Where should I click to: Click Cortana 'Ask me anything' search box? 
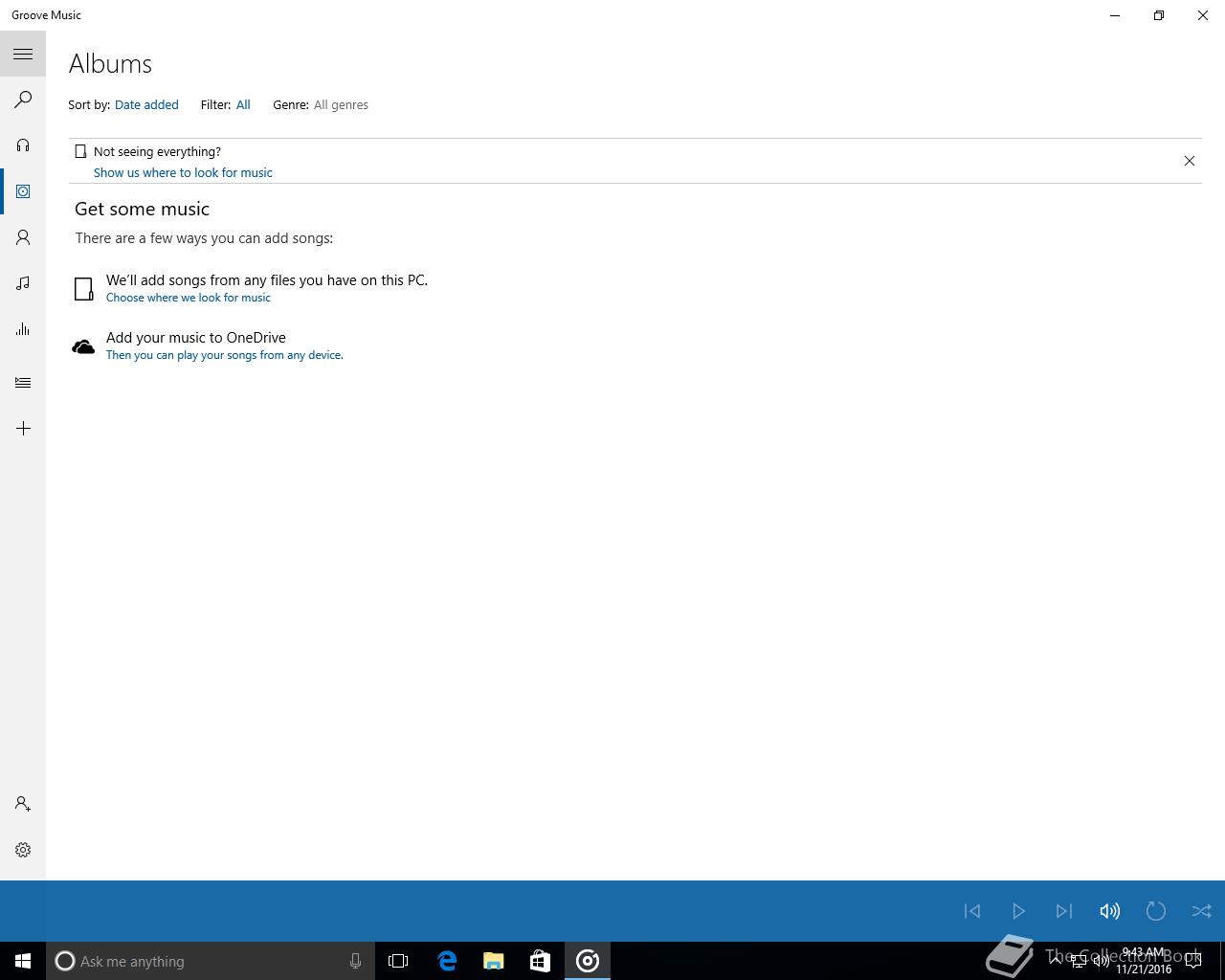[x=211, y=961]
